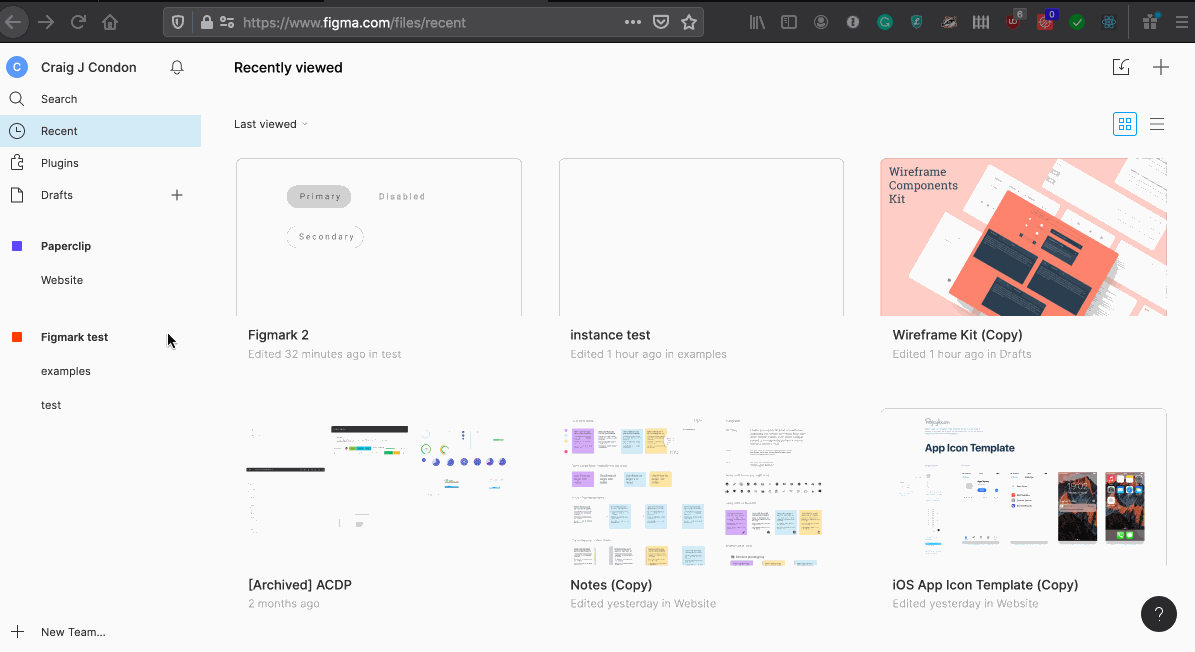Select Recent in the sidebar

[101, 131]
